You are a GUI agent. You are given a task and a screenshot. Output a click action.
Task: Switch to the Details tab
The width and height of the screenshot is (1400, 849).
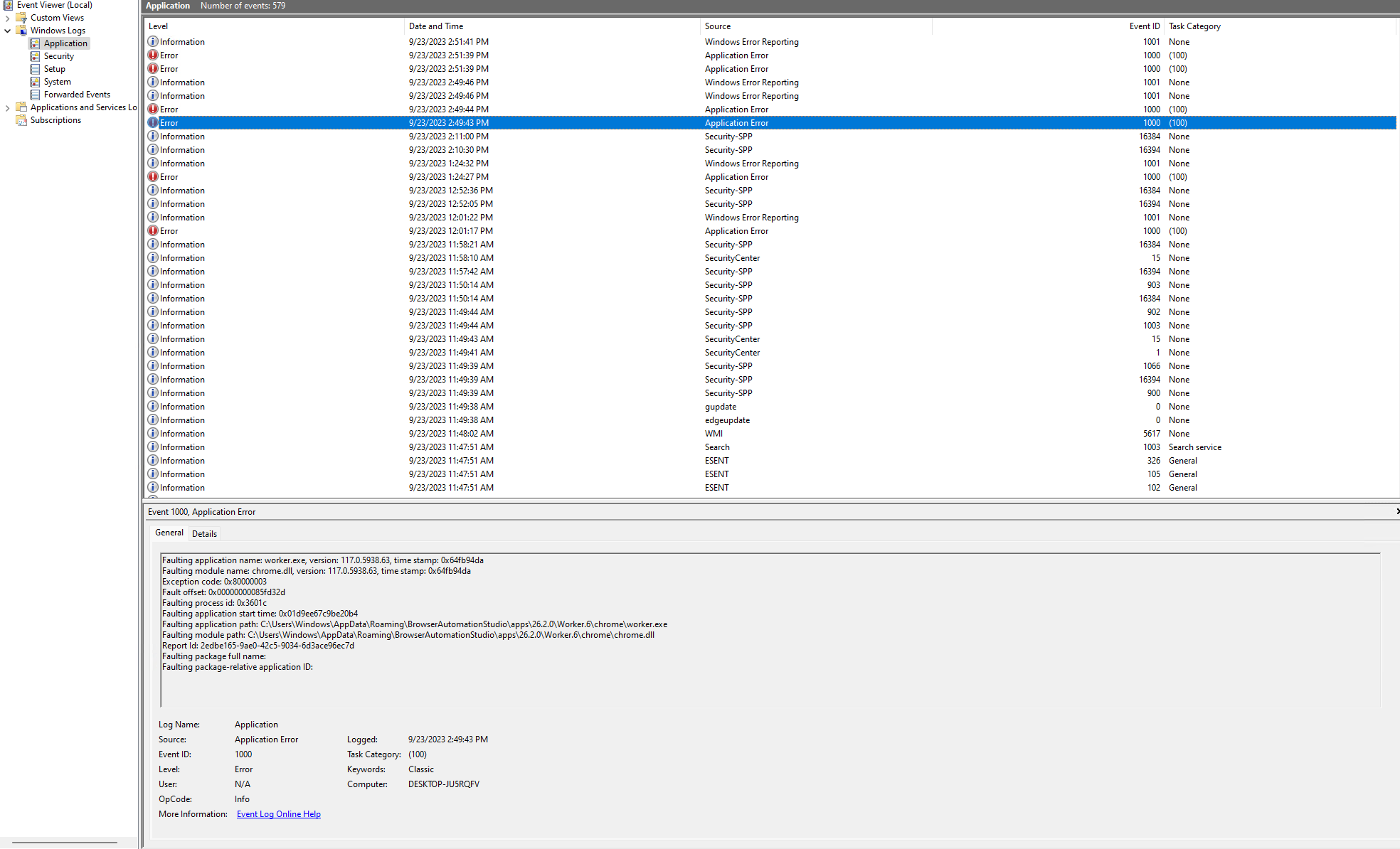[204, 533]
